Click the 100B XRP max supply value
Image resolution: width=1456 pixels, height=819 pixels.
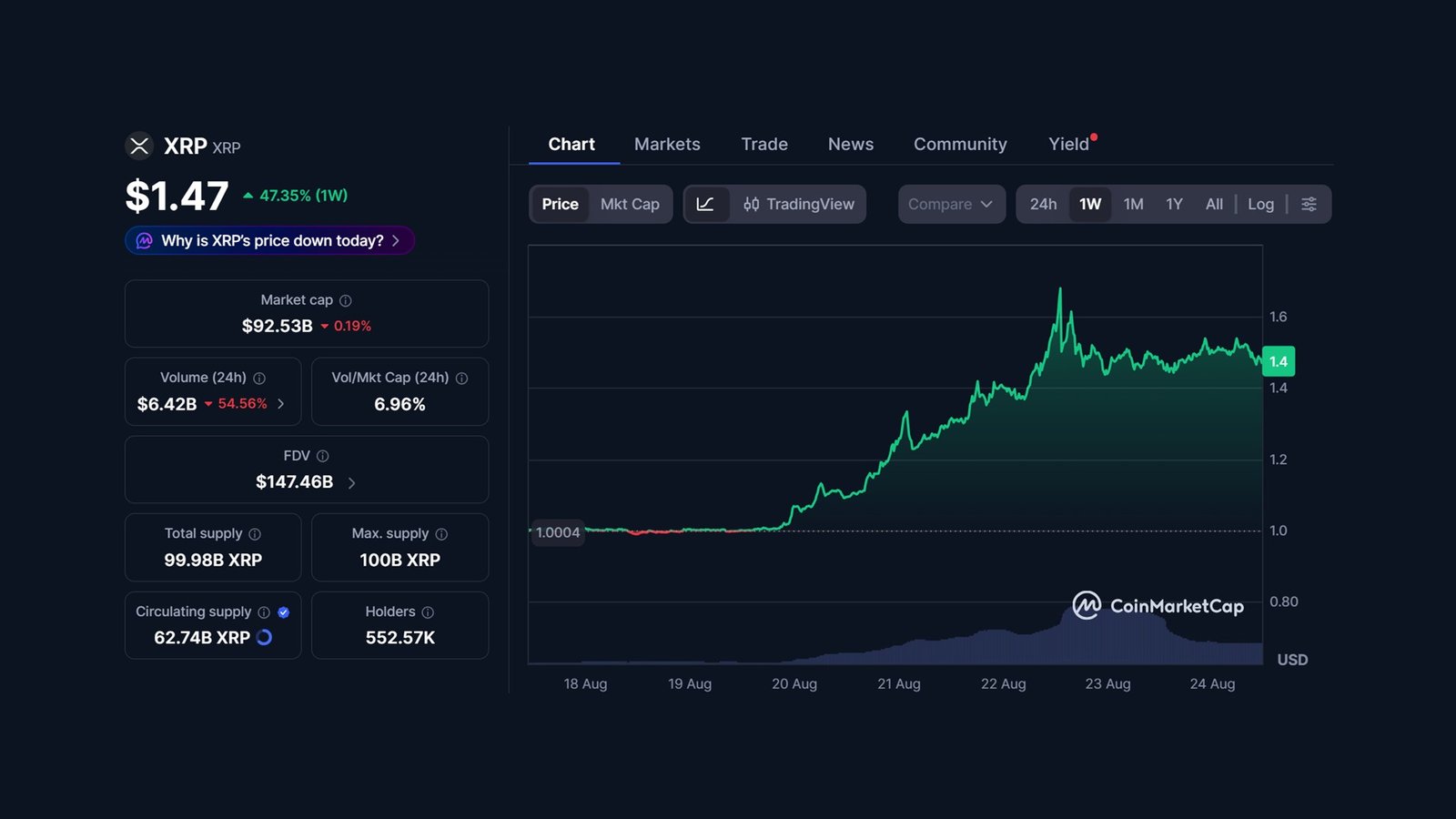(x=399, y=560)
